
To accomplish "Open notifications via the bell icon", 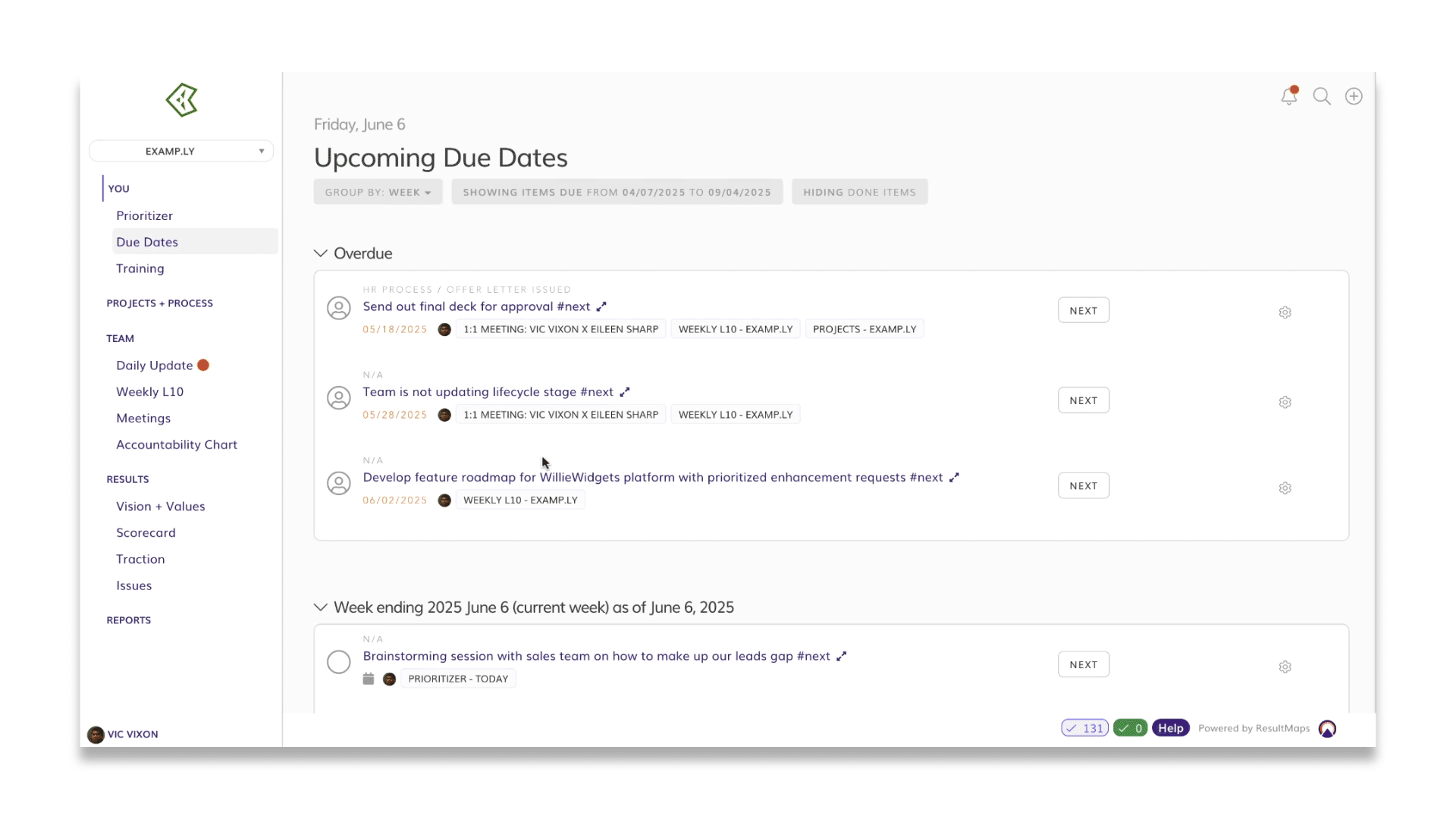I will tap(1289, 96).
